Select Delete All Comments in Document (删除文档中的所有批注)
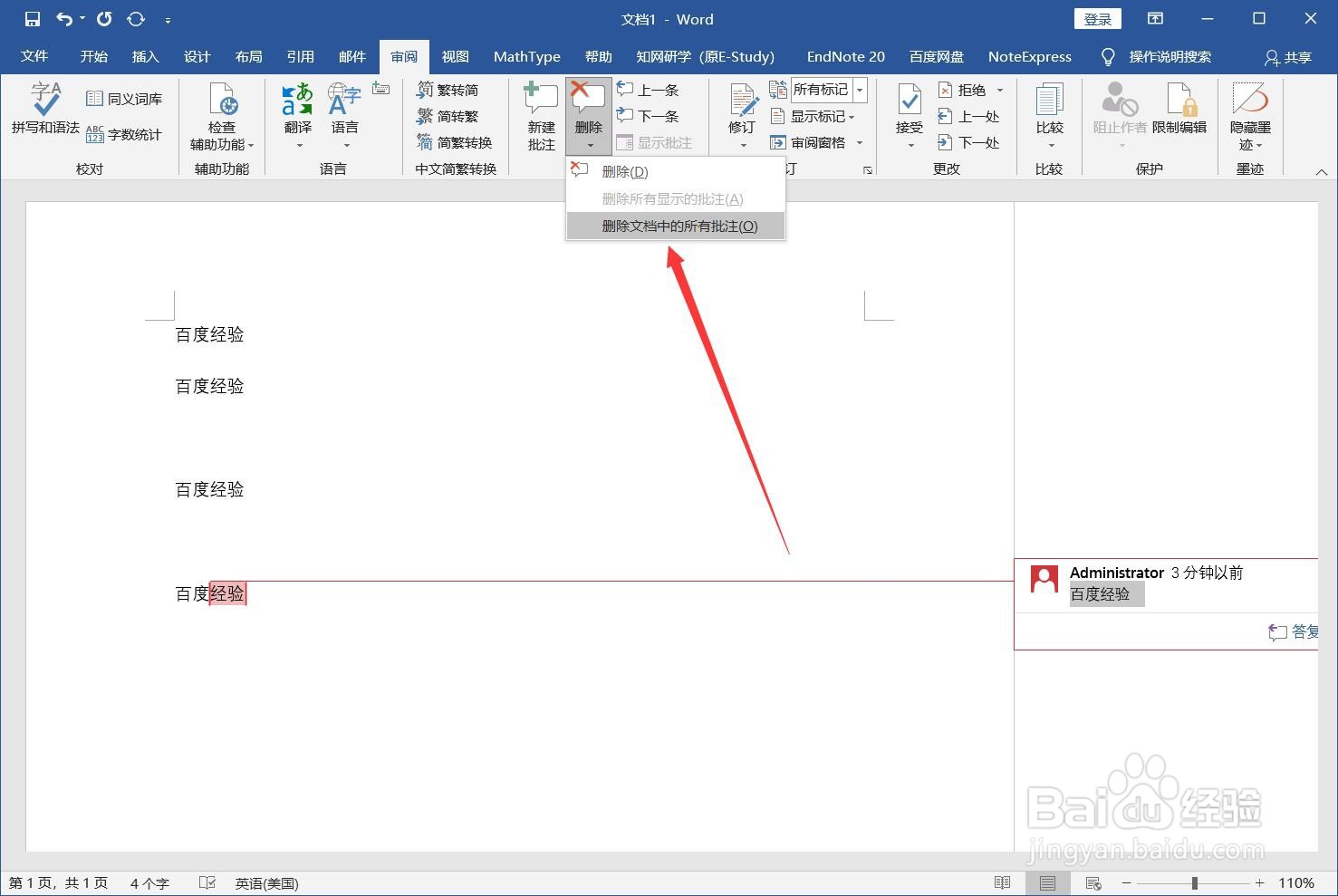The image size is (1338, 896). [x=676, y=226]
